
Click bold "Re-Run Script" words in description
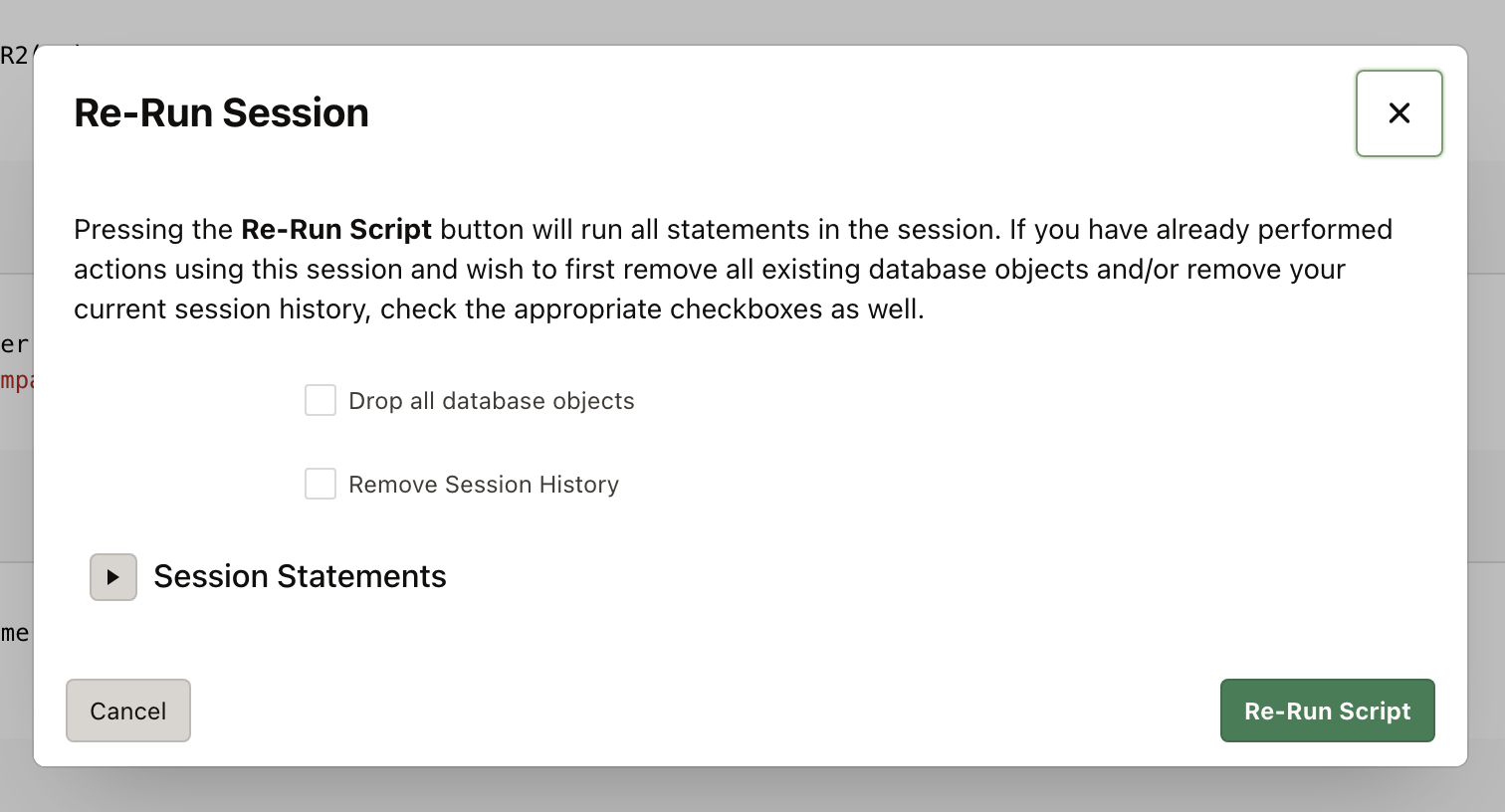click(336, 230)
